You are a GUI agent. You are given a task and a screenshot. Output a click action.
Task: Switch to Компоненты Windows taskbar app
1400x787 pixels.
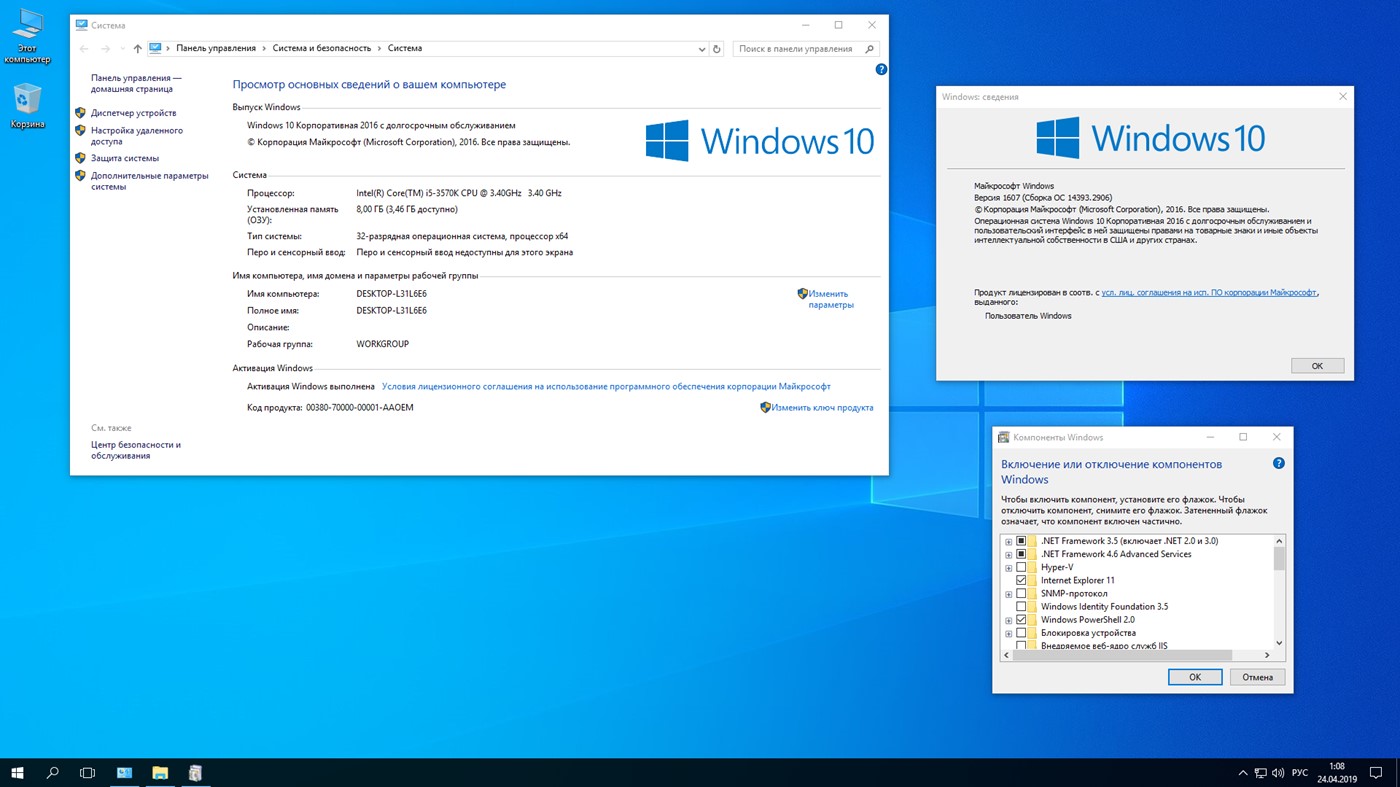coord(195,772)
